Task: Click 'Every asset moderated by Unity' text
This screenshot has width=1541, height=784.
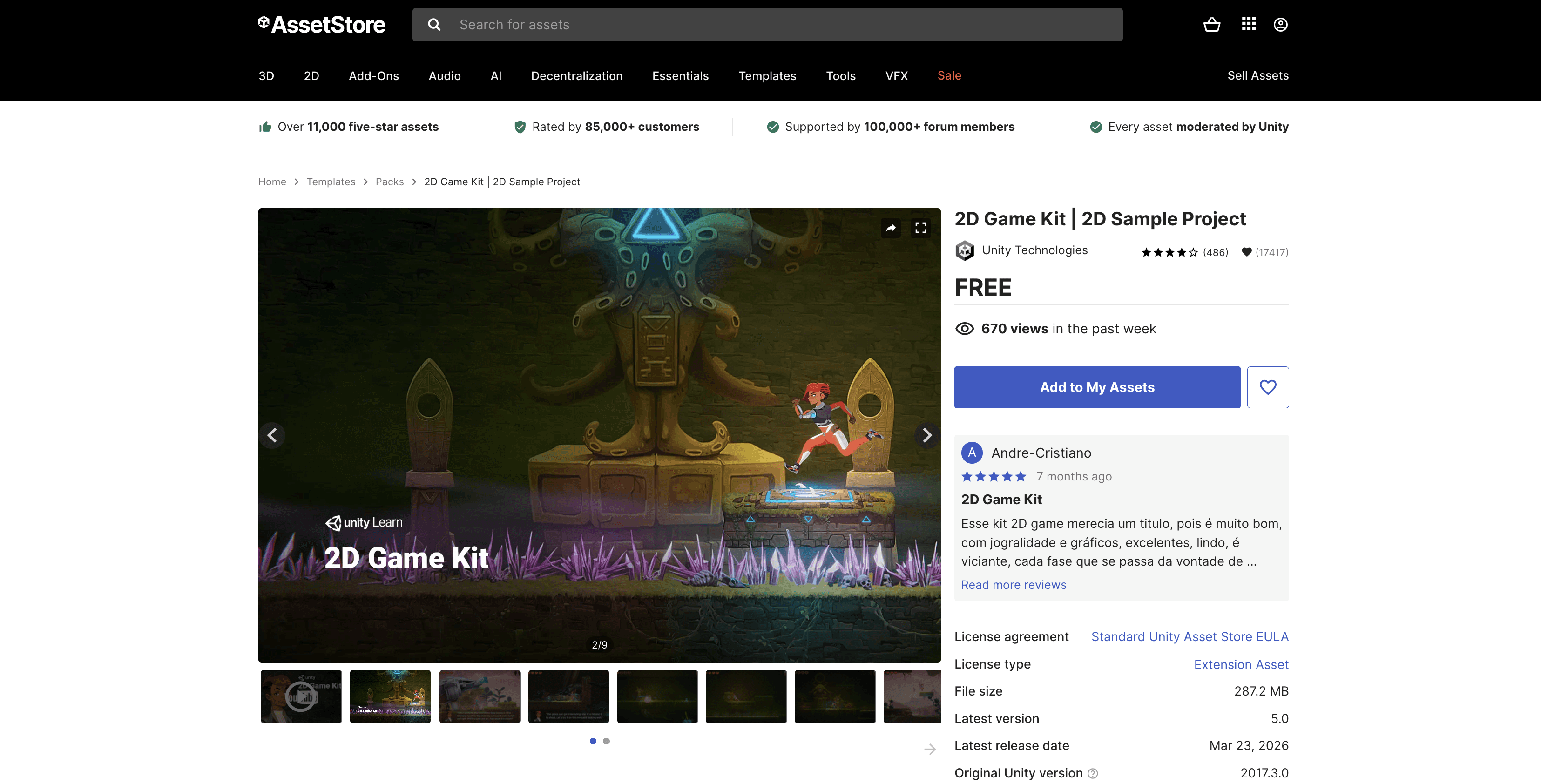Action: (1198, 127)
